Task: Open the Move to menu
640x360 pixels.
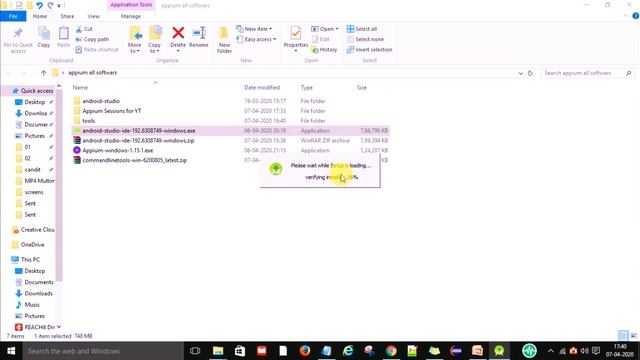Action: coord(135,40)
